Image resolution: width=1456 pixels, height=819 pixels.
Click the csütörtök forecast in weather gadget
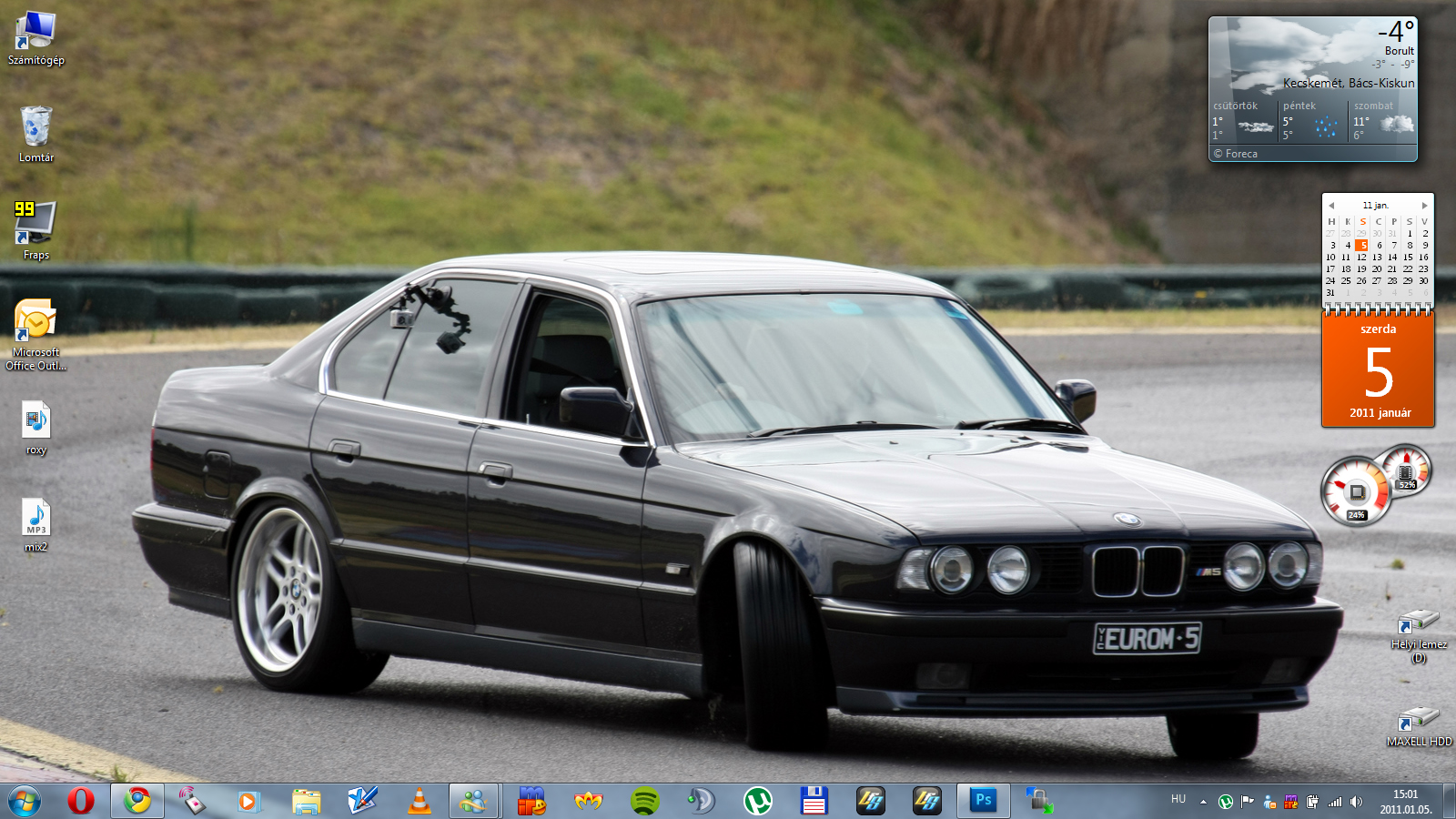coord(1244,121)
